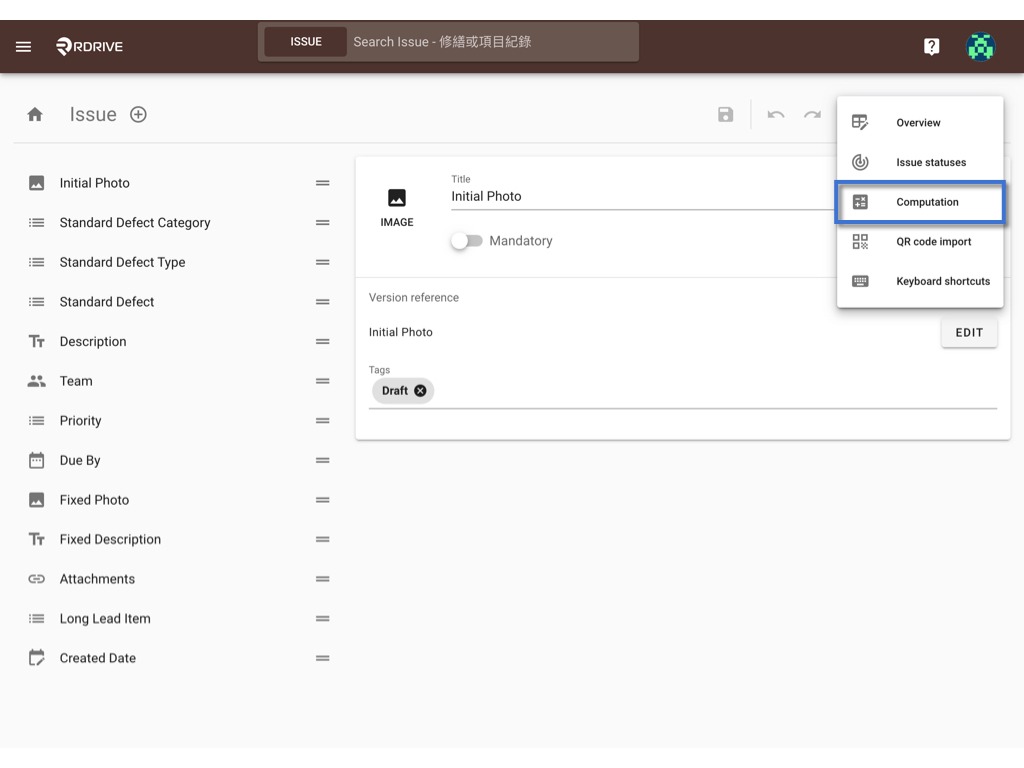Select Standard Defect Category field

tap(178, 223)
